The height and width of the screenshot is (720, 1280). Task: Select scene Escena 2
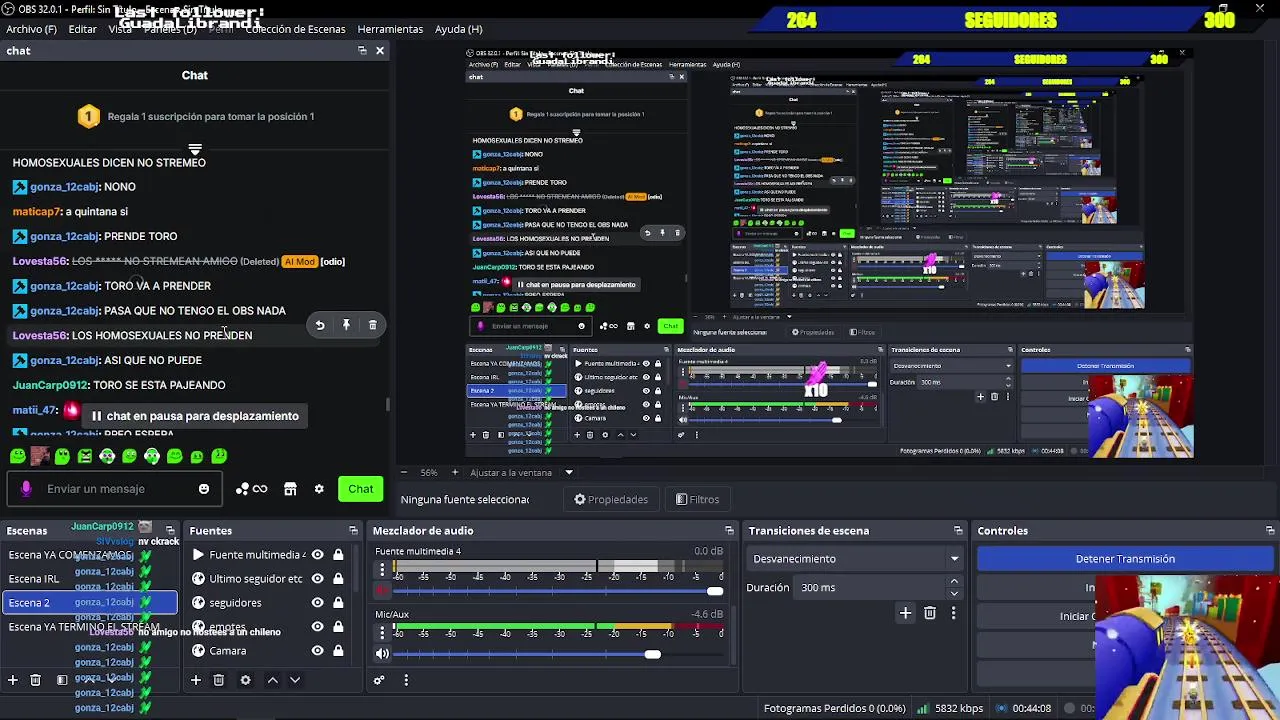[90, 603]
